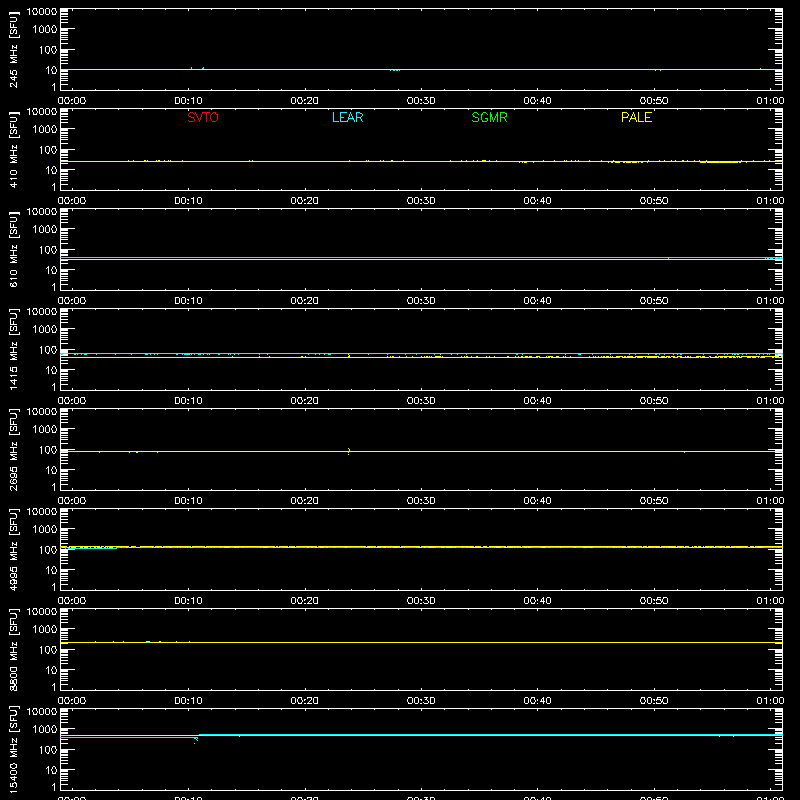Select the 1415 MHz [SFU] axis title
Viewport: 800px width, 800px height.
pyautogui.click(x=13, y=349)
